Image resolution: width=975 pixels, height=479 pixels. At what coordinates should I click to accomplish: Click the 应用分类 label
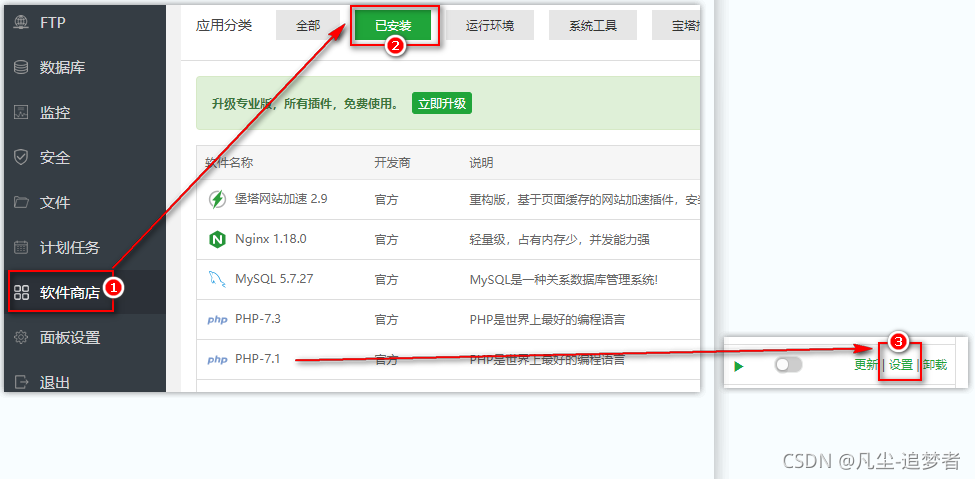point(224,26)
